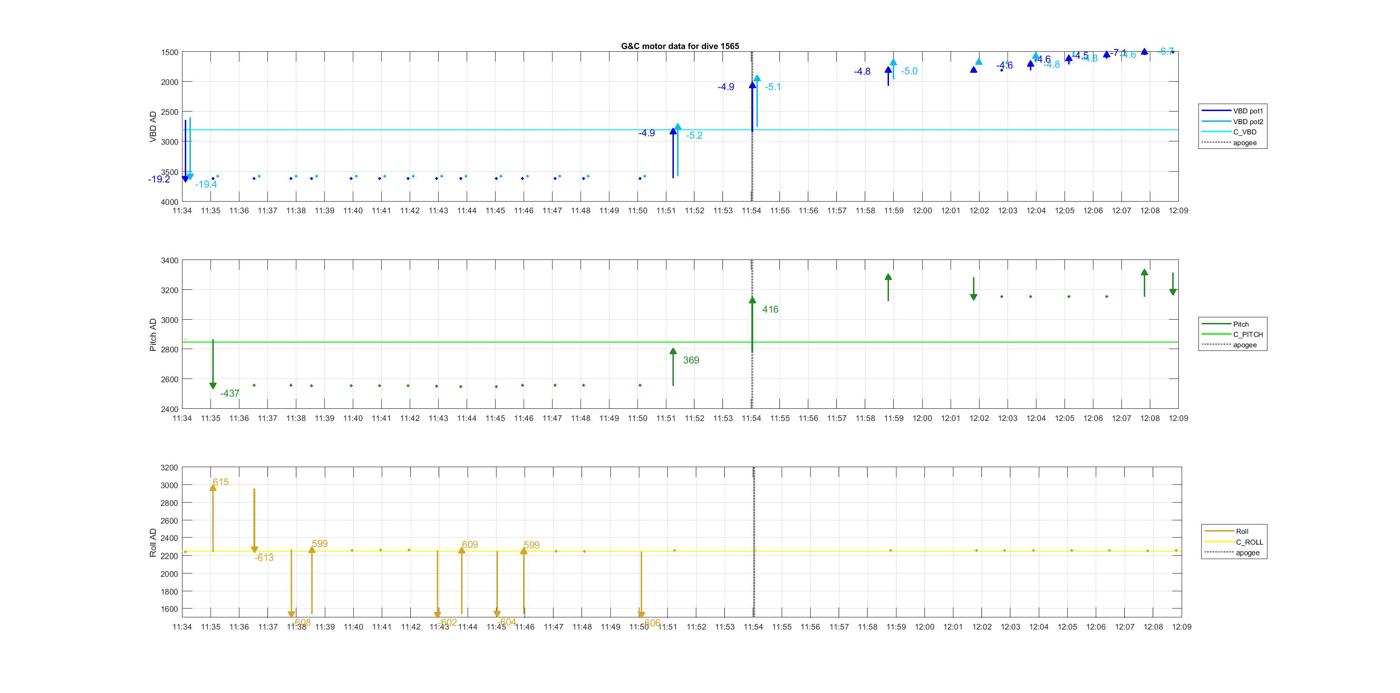Click the 615 roll data label
1400x693 pixels.
pos(221,483)
